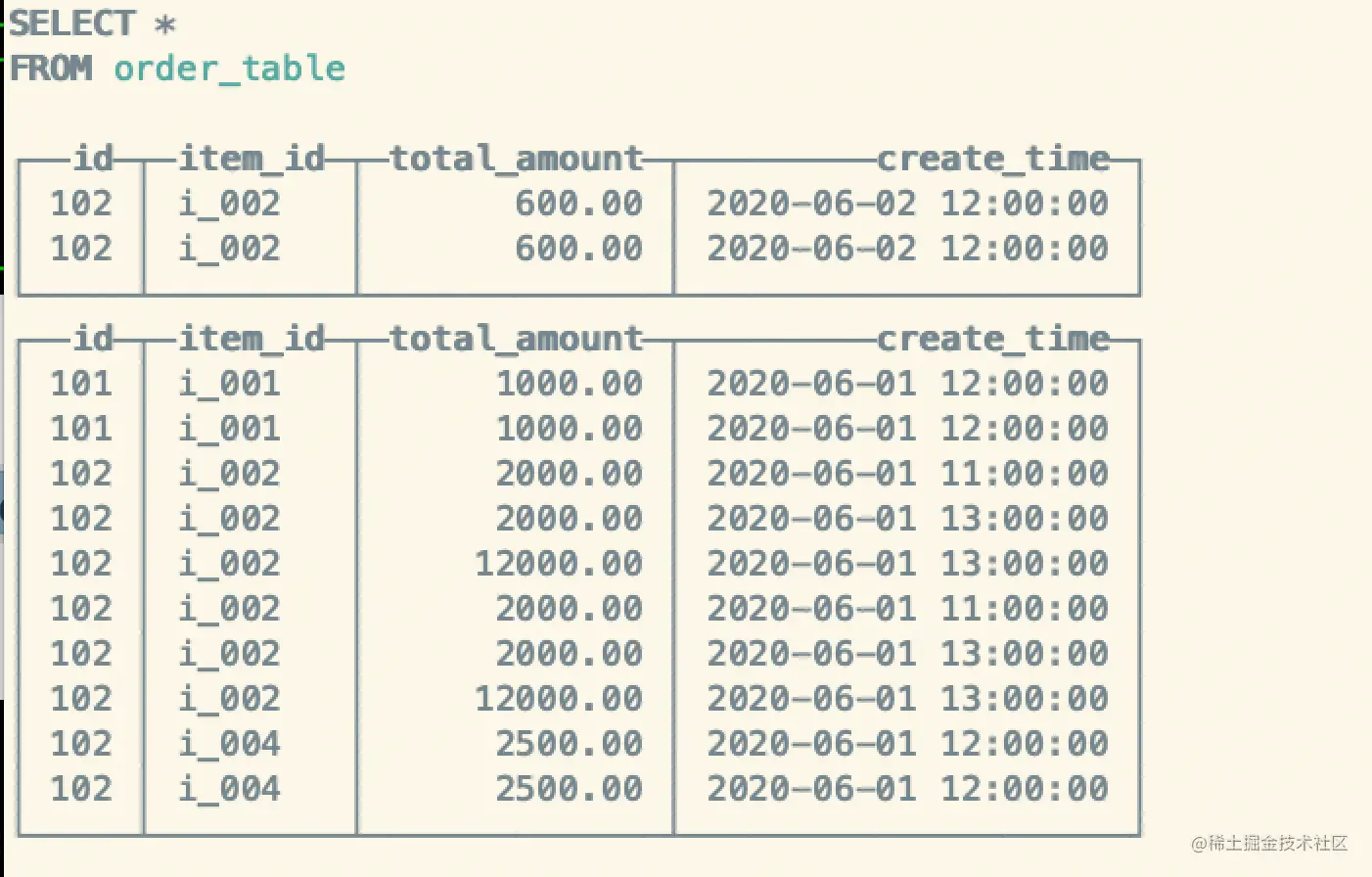Select the order_table table name
This screenshot has width=1372, height=877.
pos(230,69)
